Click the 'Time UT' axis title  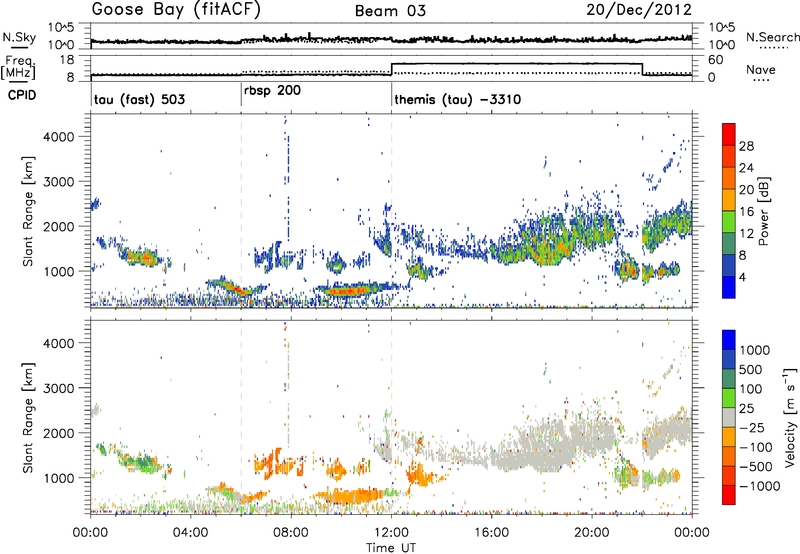[391, 547]
